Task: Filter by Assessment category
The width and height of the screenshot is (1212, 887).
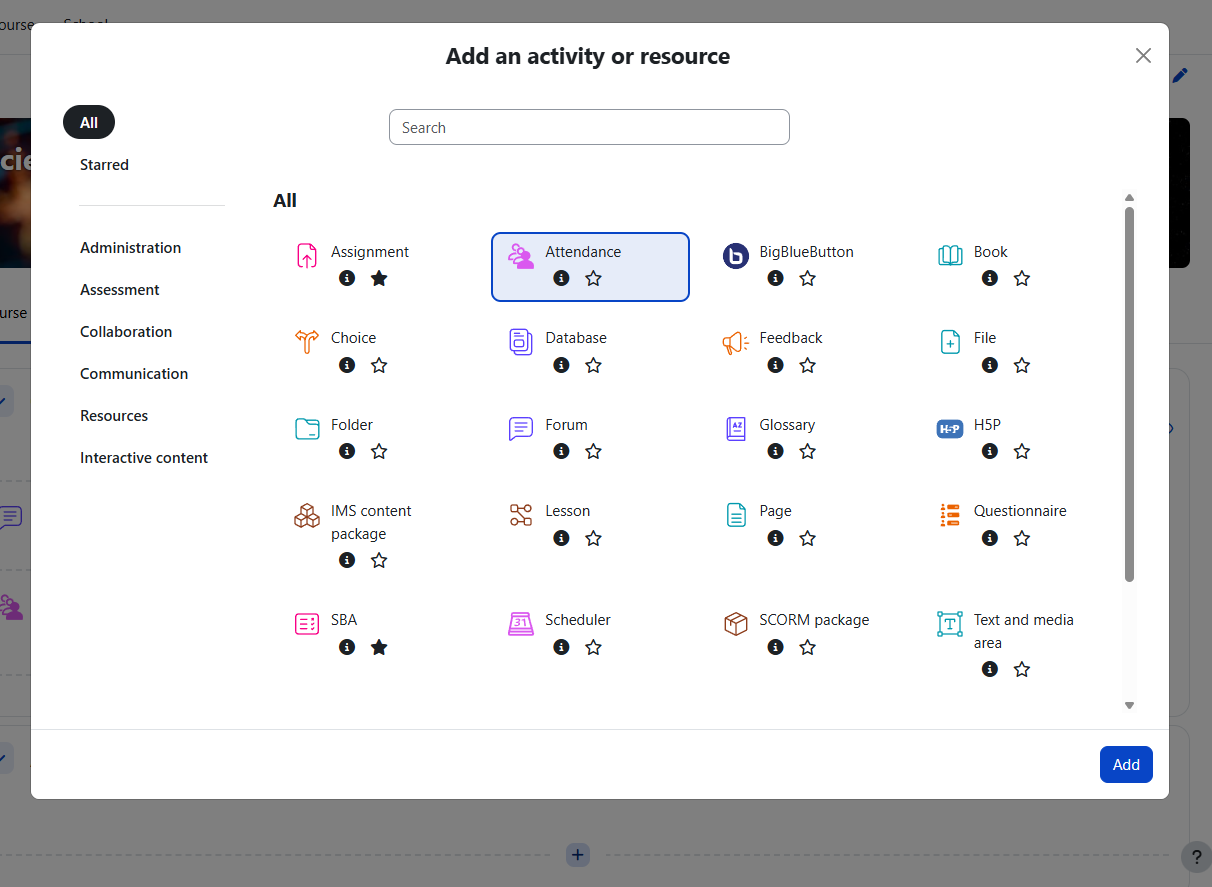Action: 120,289
